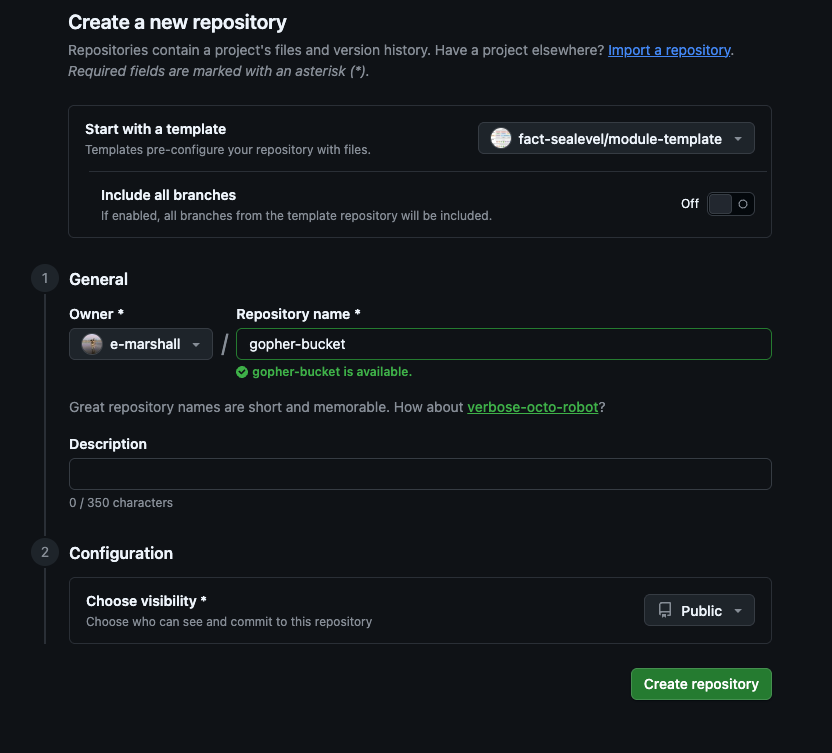832x753 pixels.
Task: Click the 'Repository name *' label
Action: tap(298, 314)
